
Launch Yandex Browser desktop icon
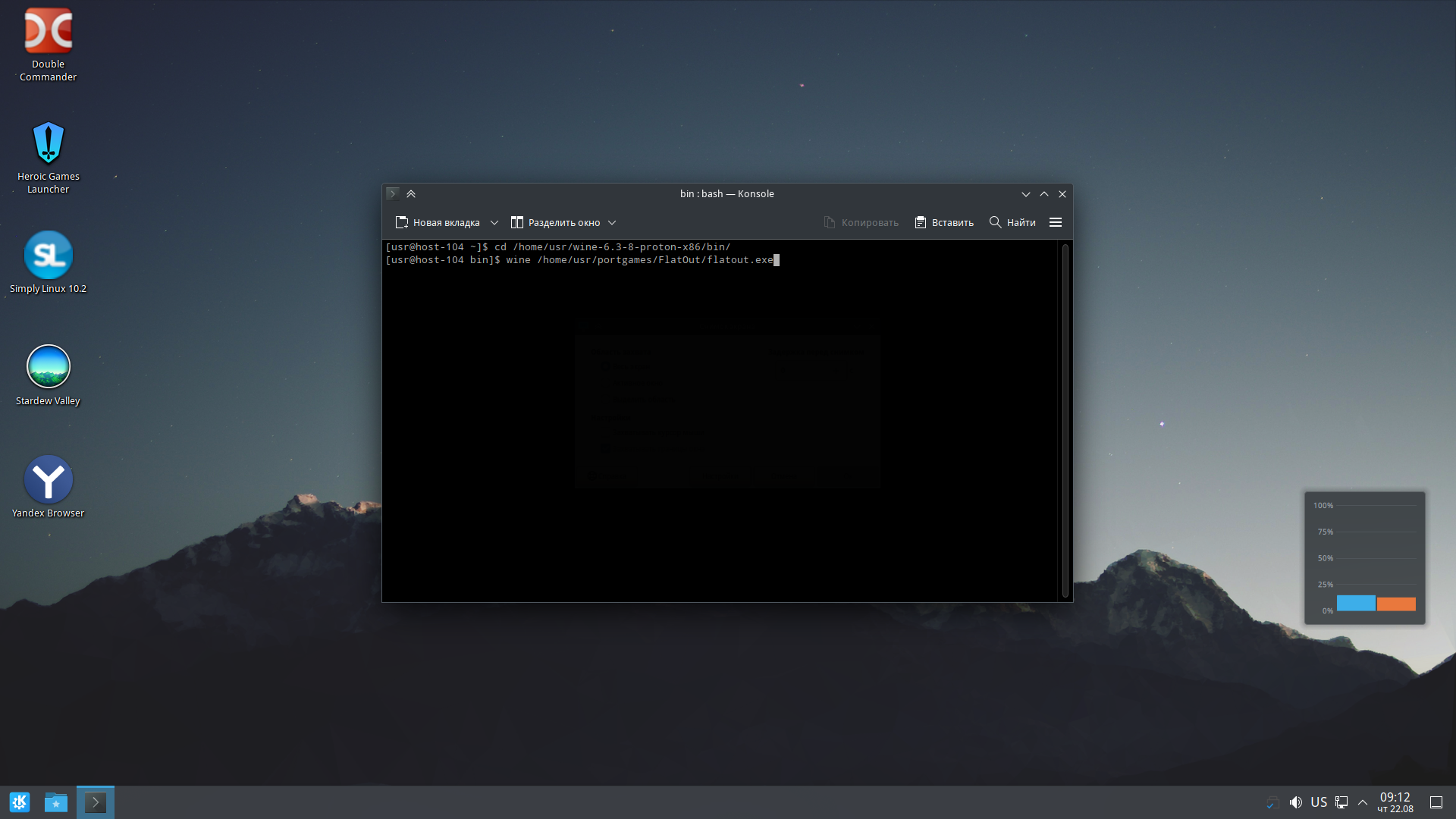(x=48, y=479)
